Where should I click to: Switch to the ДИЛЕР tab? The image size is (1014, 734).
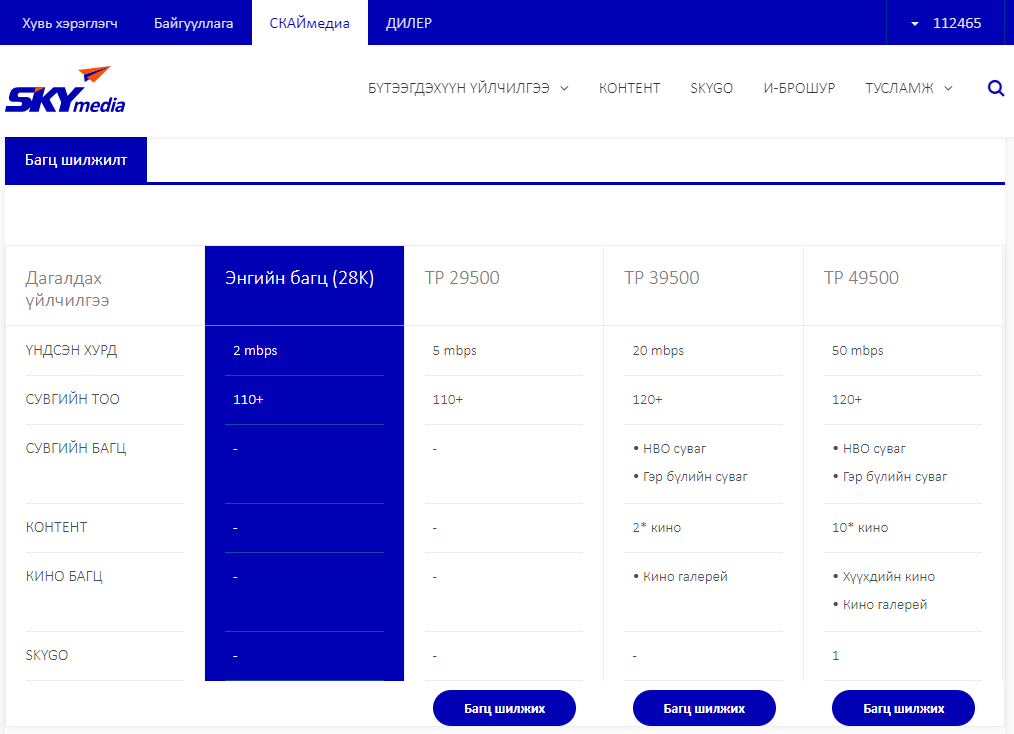[409, 23]
